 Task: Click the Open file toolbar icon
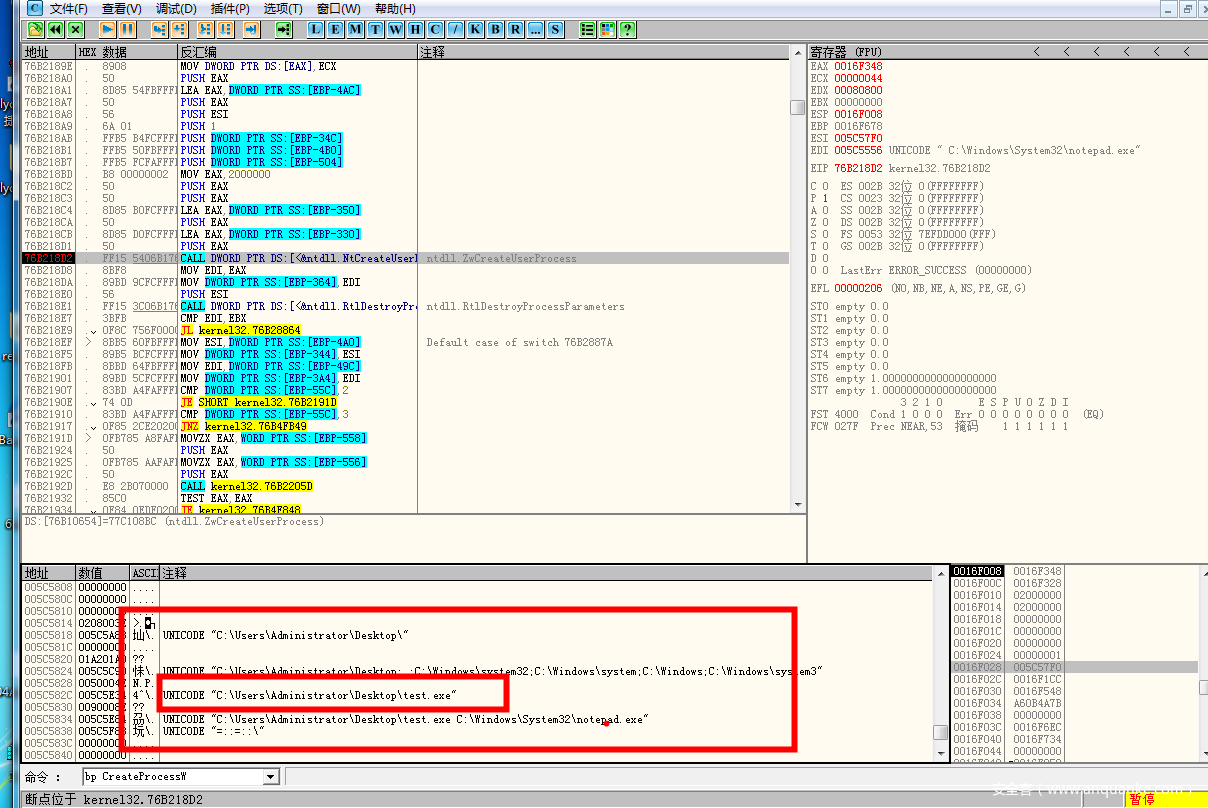(x=36, y=29)
